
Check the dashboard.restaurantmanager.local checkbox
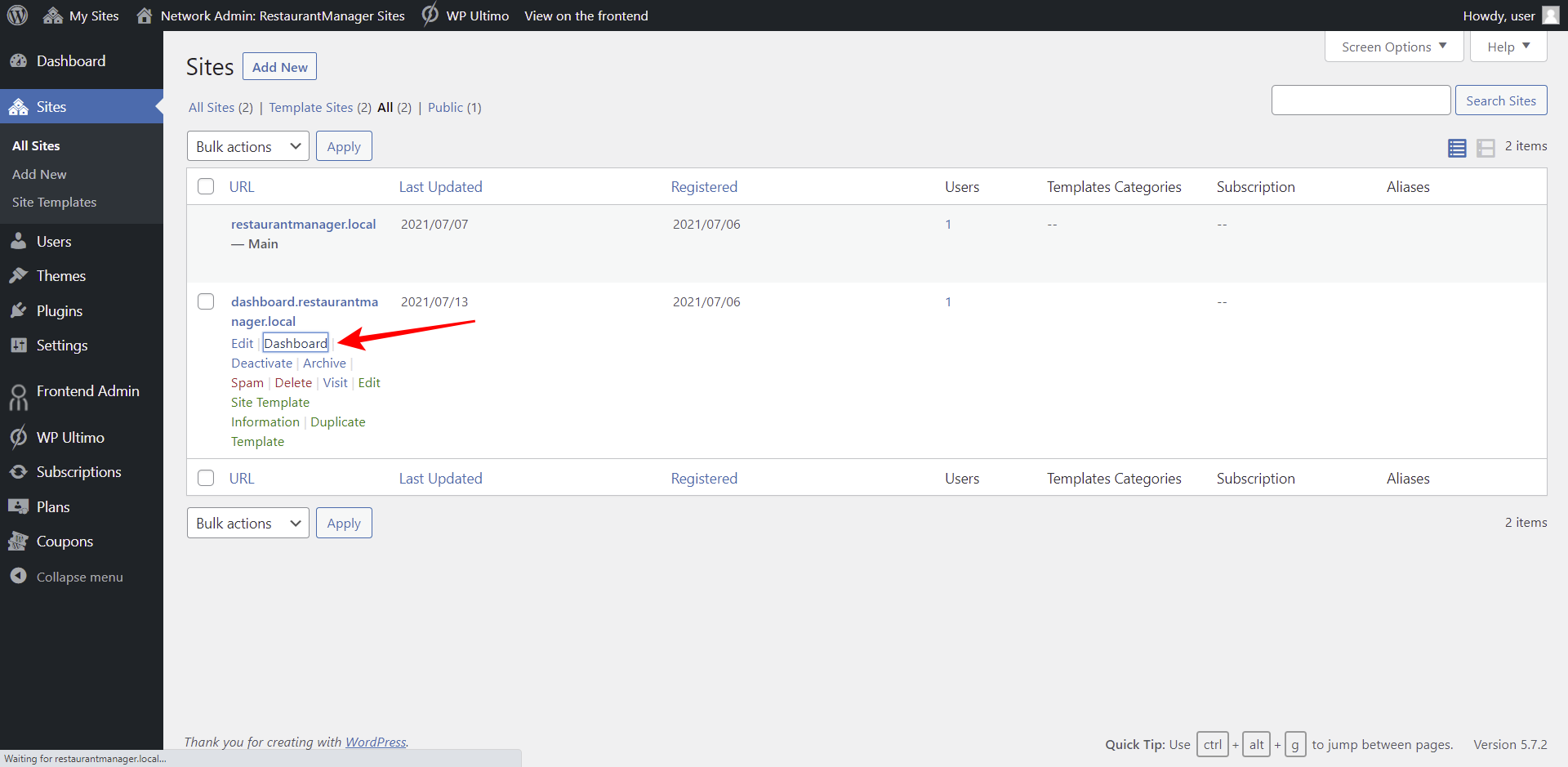[x=205, y=301]
